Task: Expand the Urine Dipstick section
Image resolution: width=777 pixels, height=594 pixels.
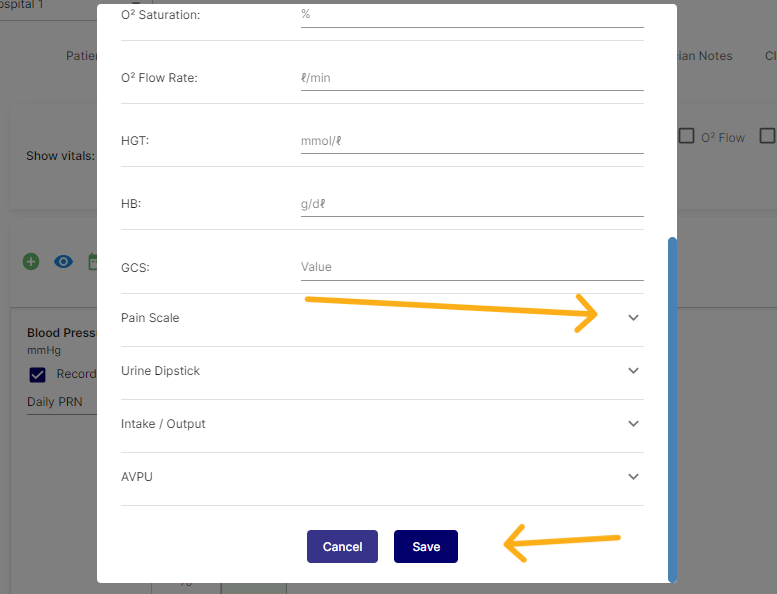Action: tap(633, 371)
